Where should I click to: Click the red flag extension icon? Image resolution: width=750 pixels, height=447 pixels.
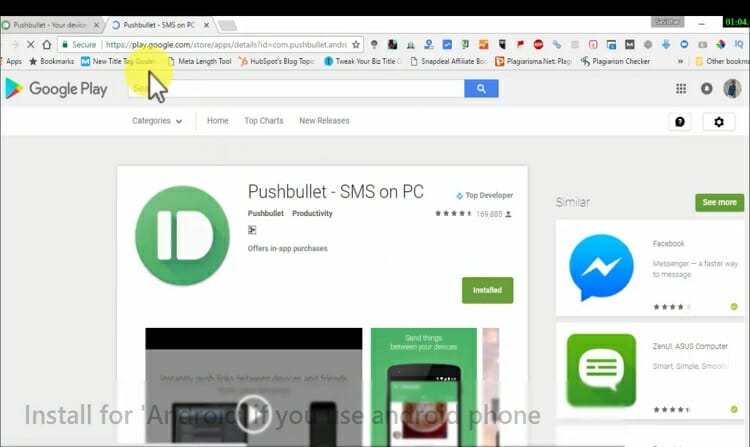[520, 44]
